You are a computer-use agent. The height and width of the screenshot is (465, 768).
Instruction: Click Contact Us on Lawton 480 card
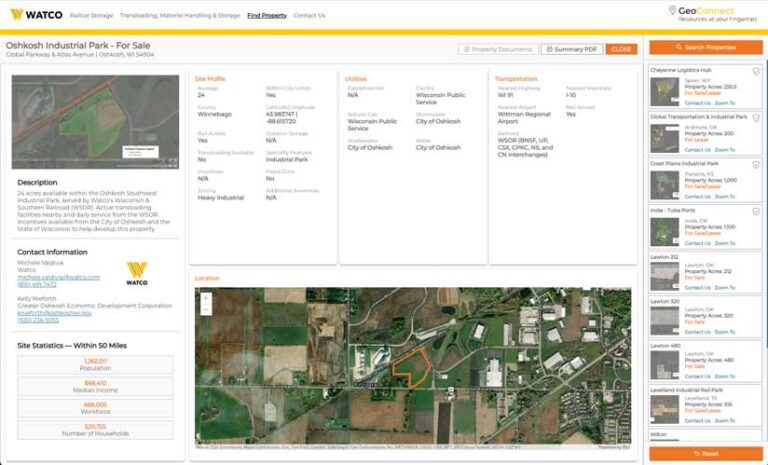click(x=697, y=376)
